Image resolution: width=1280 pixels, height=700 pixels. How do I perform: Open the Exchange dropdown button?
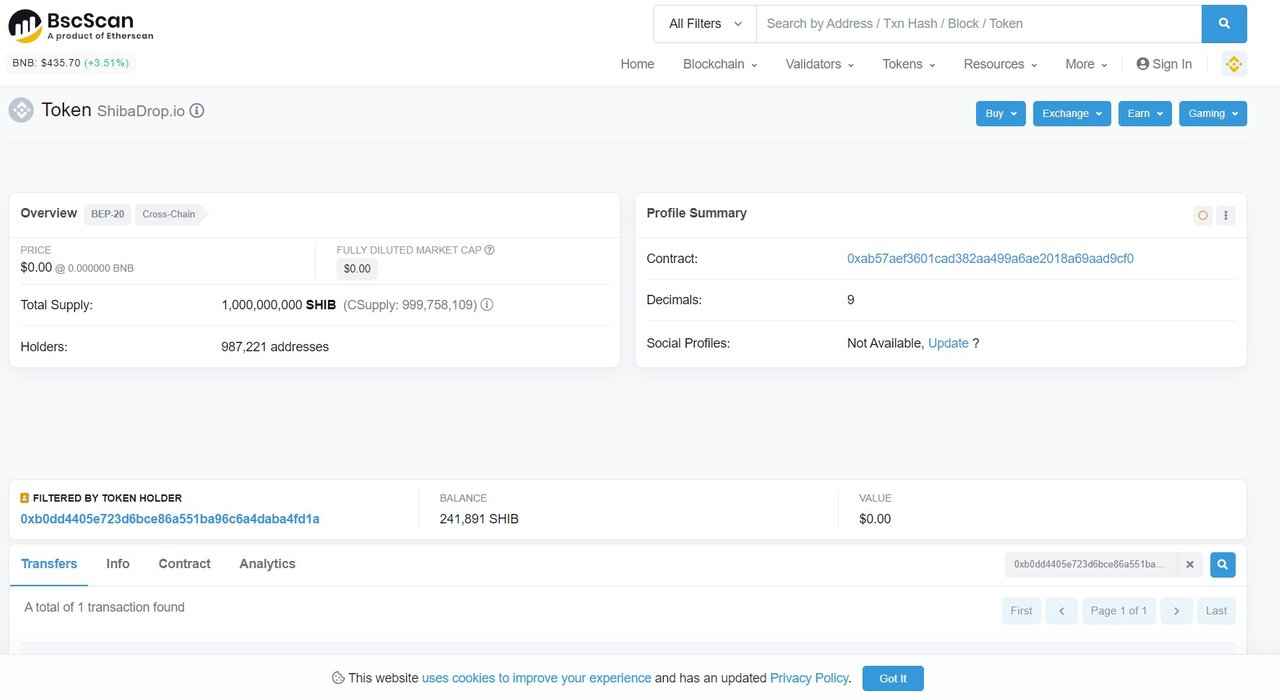coord(1072,114)
